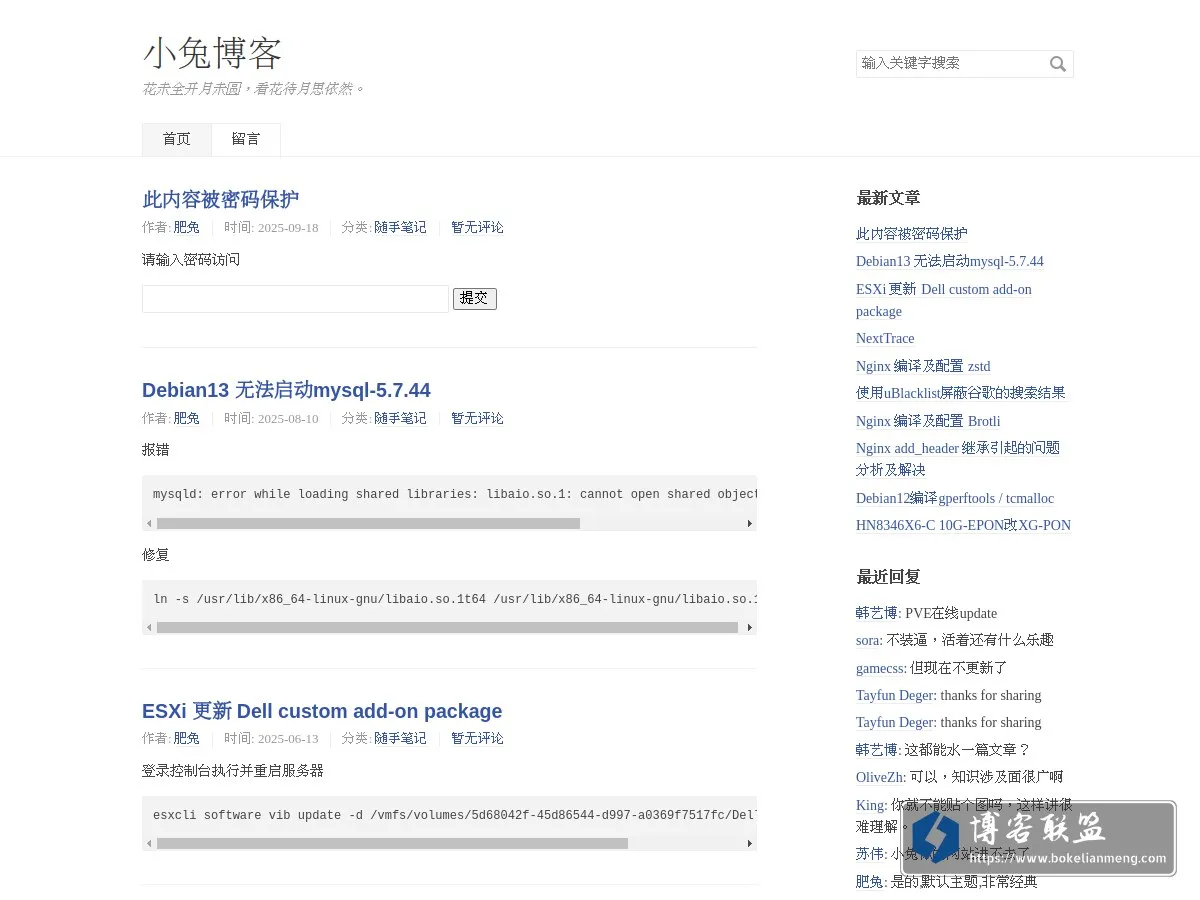Click horizontal scrollbar thumb of ln -s code block

pyautogui.click(x=447, y=628)
